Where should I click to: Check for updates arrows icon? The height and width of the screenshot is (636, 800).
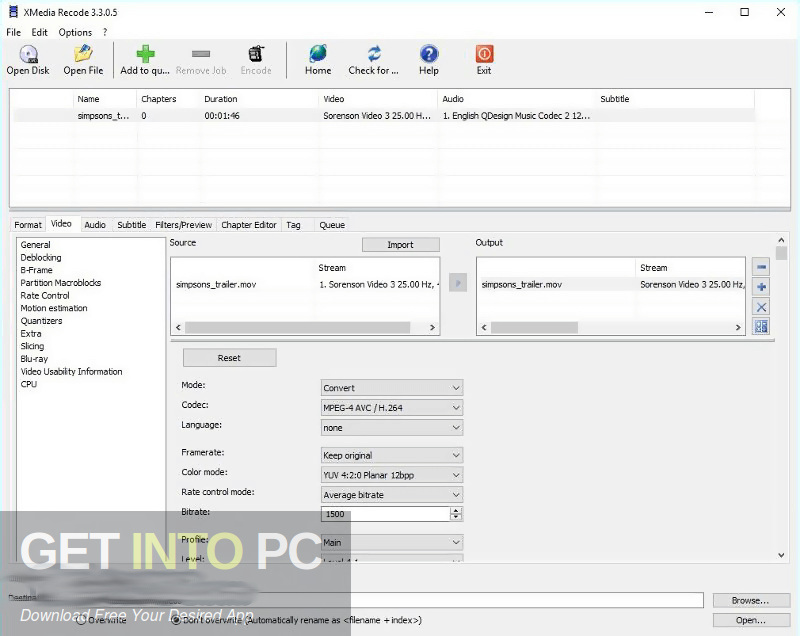tap(374, 54)
